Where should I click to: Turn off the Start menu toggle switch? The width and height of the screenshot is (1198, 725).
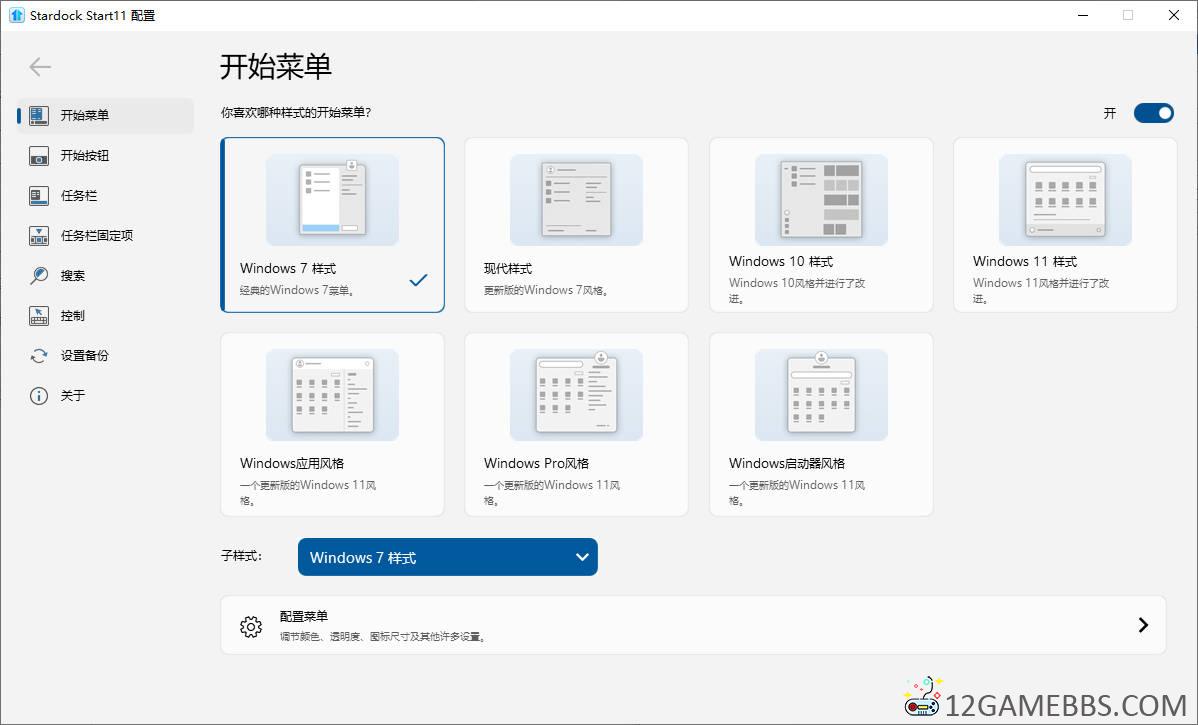click(x=1153, y=113)
